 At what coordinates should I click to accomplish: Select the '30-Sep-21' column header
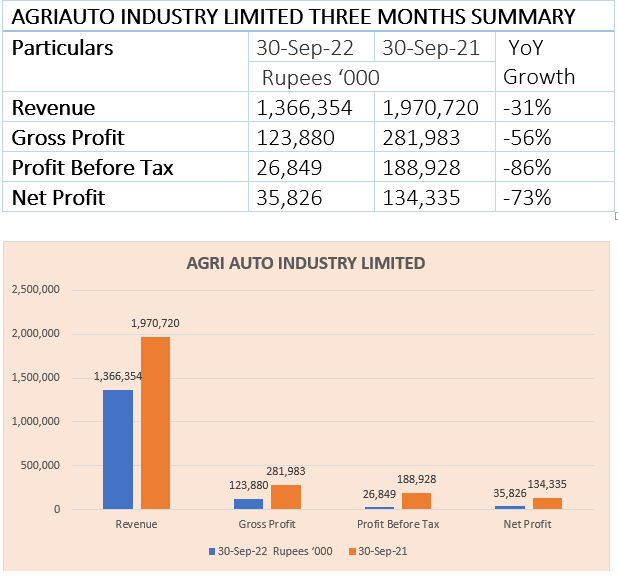(435, 47)
